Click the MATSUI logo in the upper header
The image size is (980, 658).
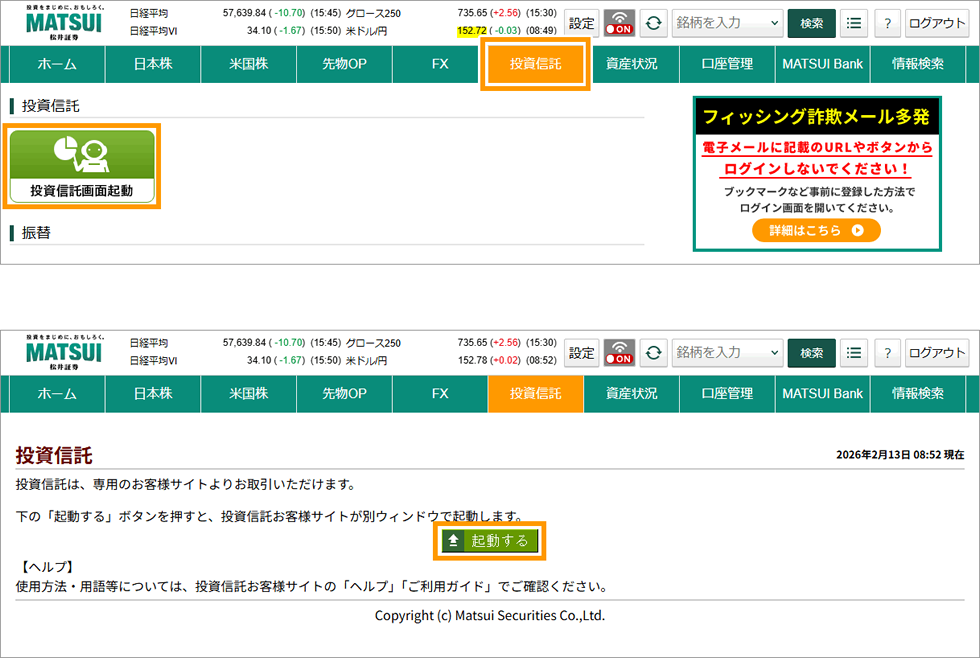[x=64, y=22]
